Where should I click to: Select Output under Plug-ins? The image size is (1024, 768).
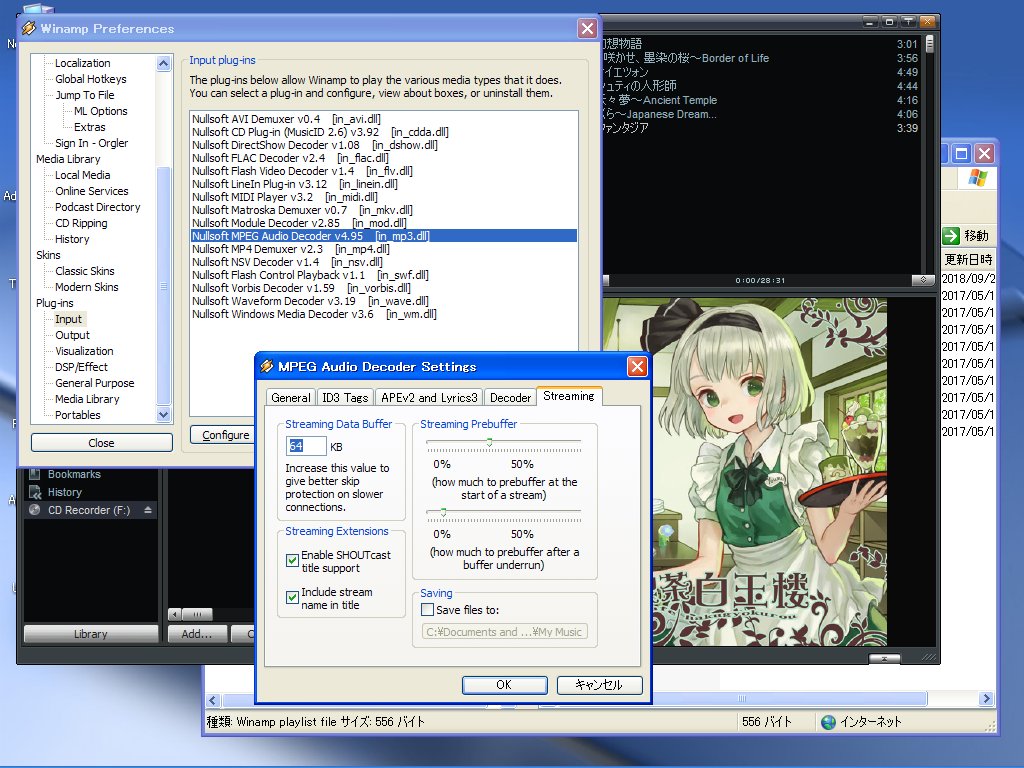72,335
